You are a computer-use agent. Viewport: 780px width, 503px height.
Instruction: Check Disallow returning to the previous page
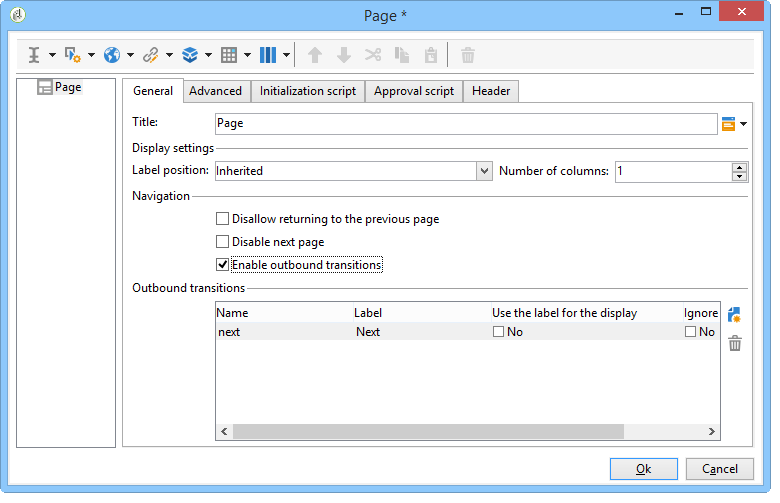coord(222,219)
